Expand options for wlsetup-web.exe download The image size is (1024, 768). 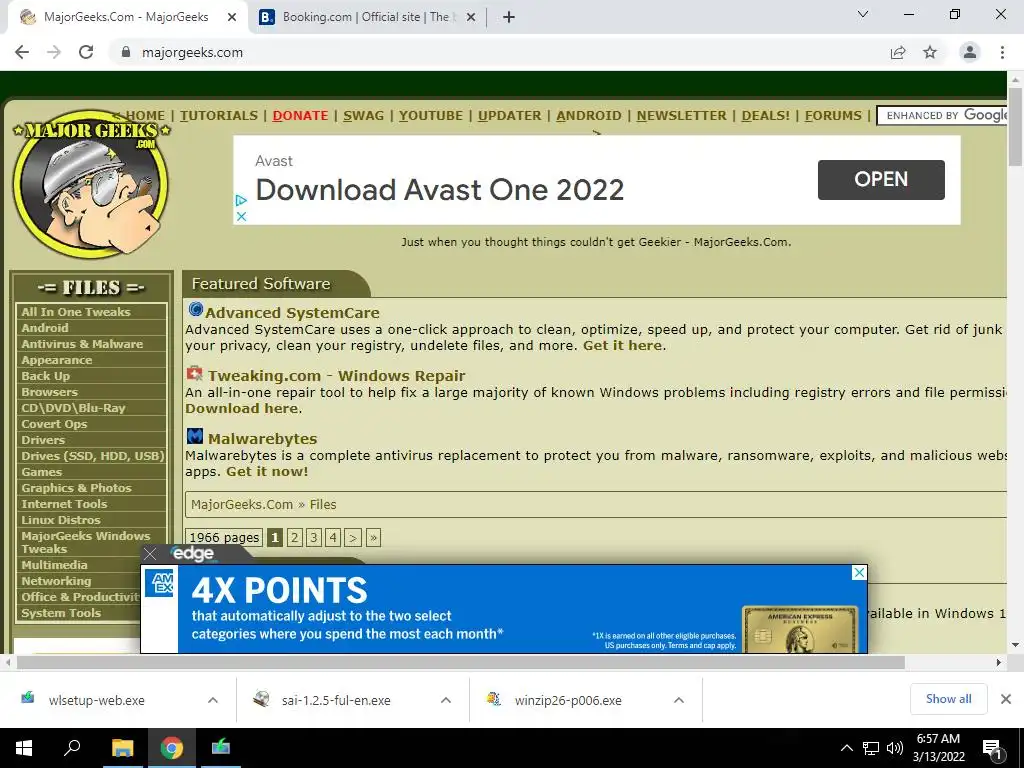point(213,700)
